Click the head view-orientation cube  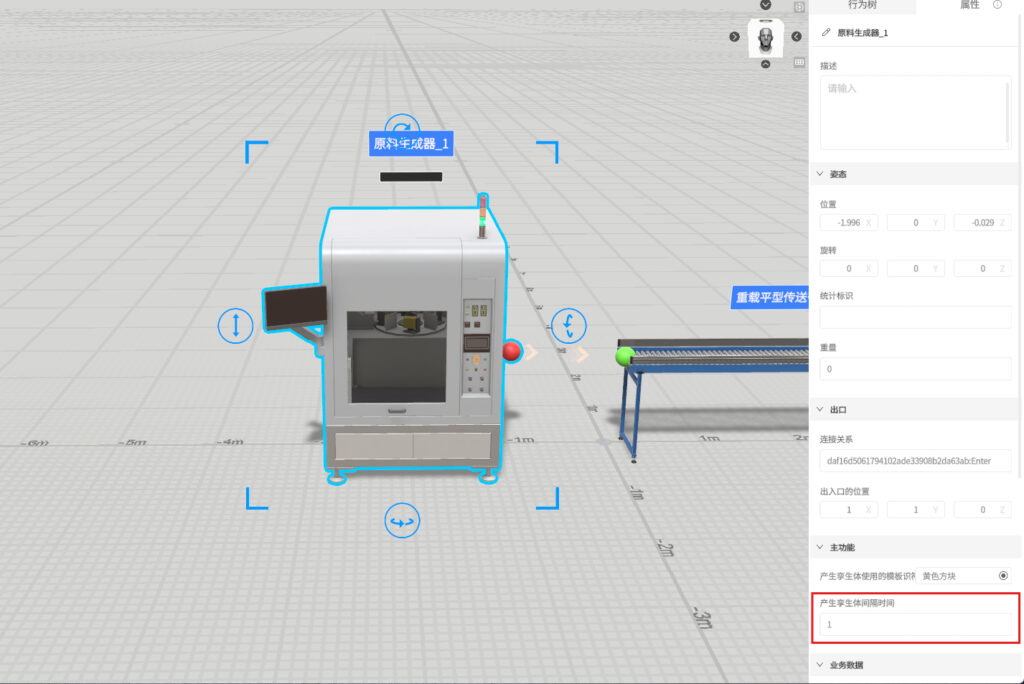tap(765, 37)
